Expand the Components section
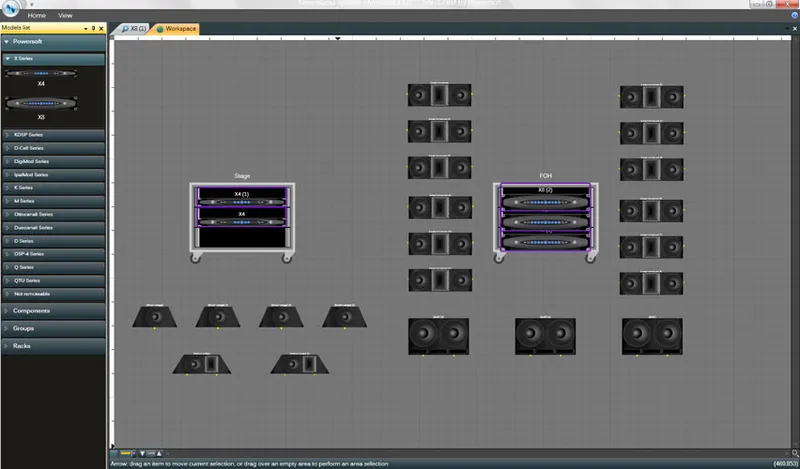800x469 pixels. 53,311
